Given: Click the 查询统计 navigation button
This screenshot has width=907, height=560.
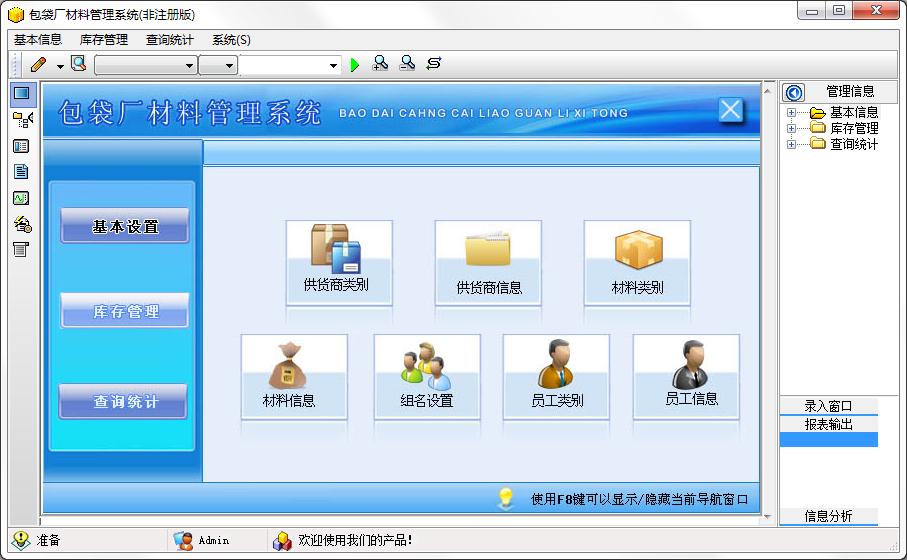Looking at the screenshot, I should tap(123, 401).
